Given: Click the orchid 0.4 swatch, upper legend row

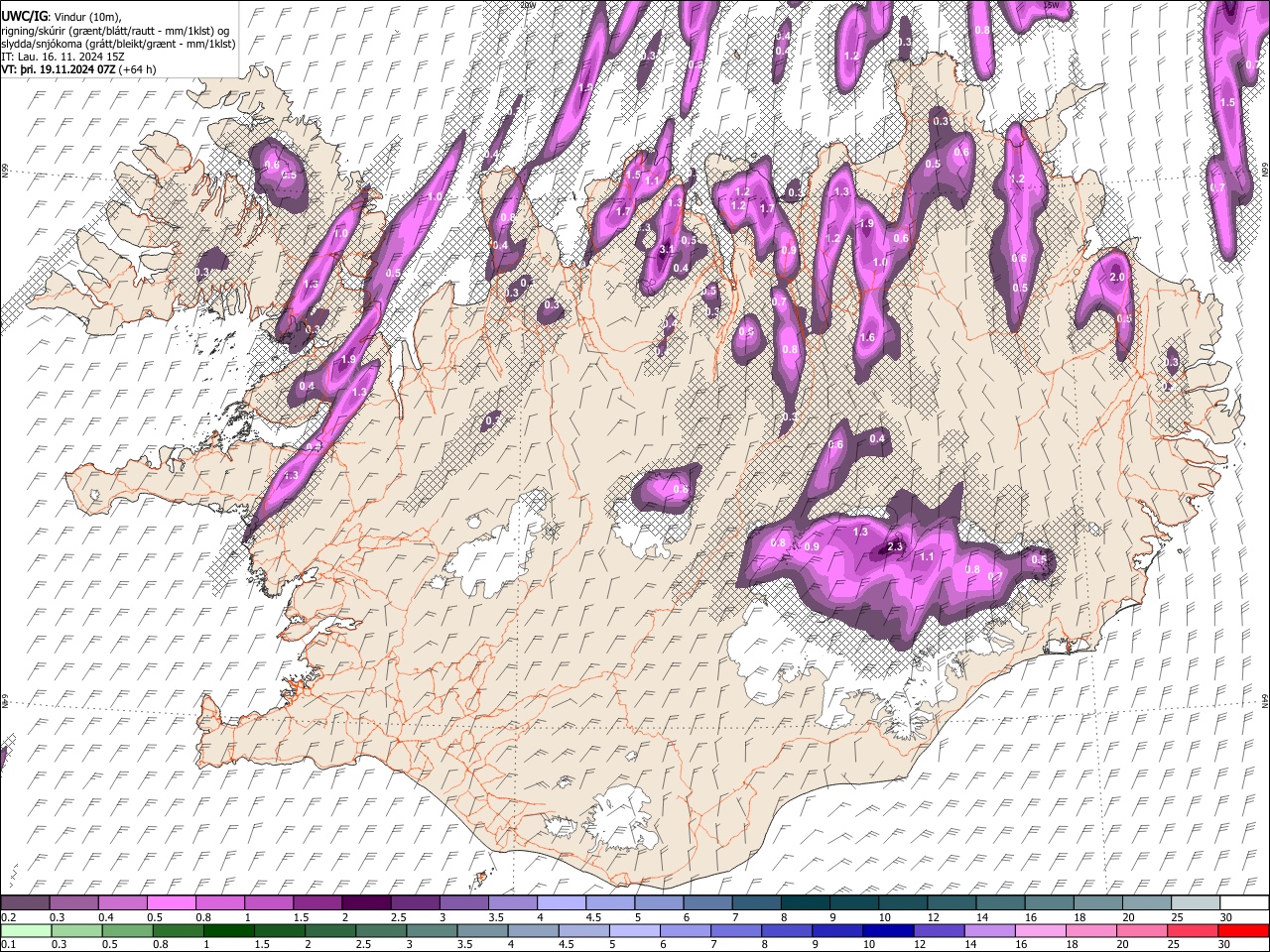Looking at the screenshot, I should [x=122, y=902].
